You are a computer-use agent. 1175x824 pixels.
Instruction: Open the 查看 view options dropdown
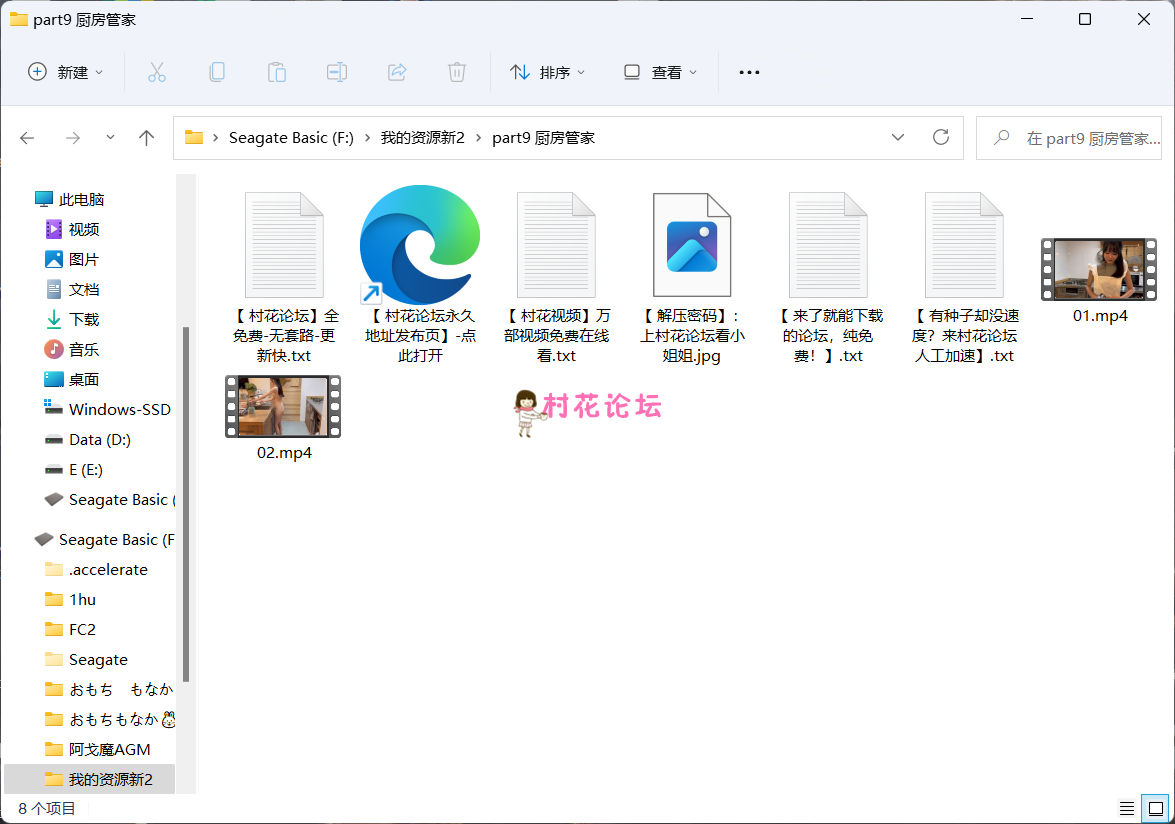(660, 72)
